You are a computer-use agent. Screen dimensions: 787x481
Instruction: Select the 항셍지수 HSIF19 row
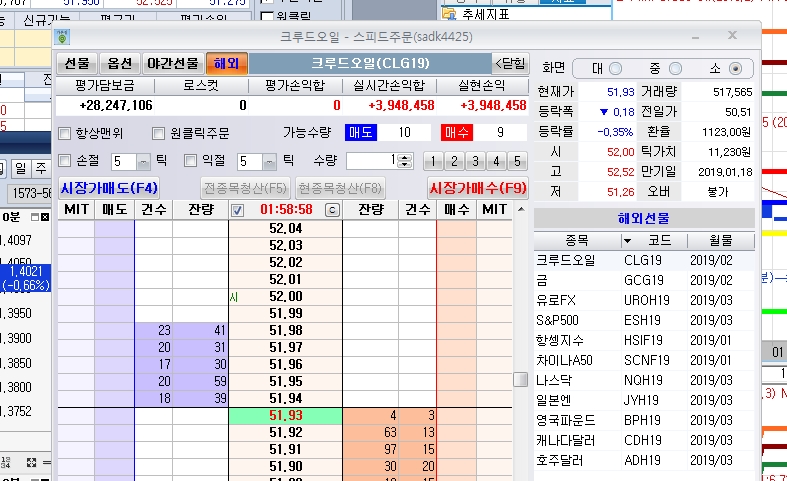coord(644,341)
